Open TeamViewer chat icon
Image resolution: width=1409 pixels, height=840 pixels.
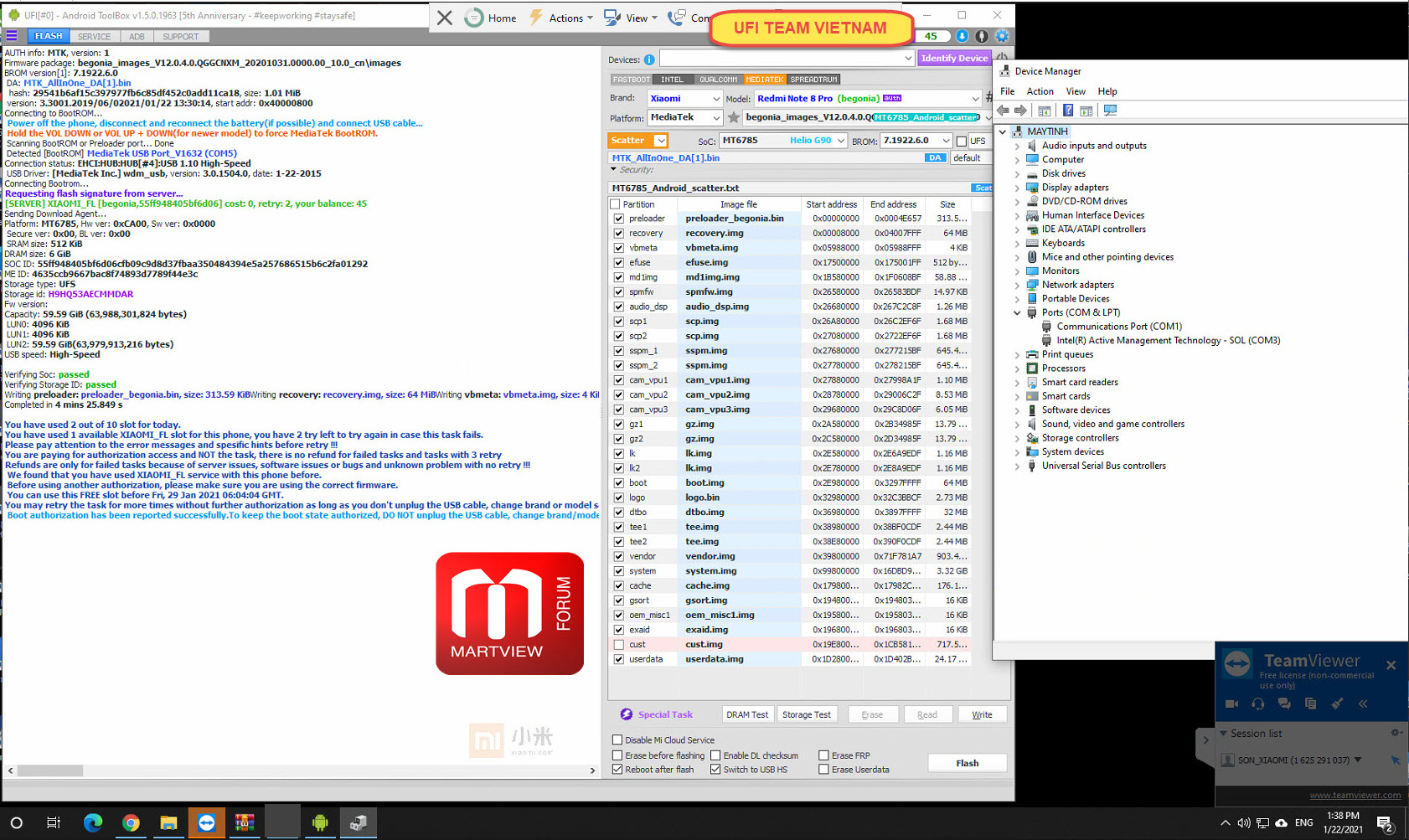pos(1284,704)
